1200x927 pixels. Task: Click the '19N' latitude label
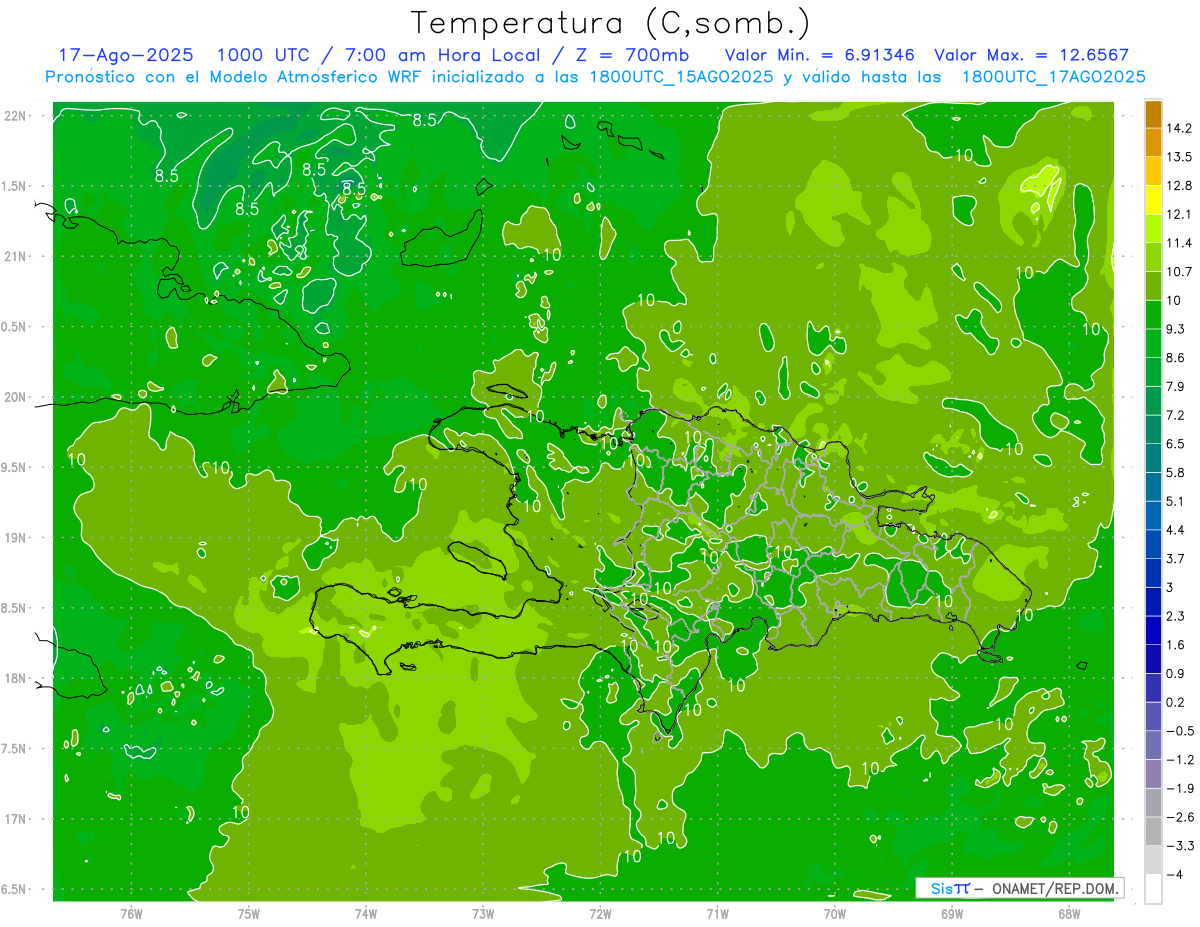(x=14, y=538)
